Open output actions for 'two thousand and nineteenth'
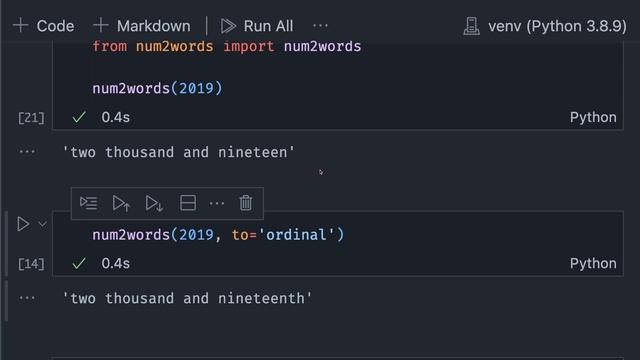The image size is (640, 360). point(27,298)
